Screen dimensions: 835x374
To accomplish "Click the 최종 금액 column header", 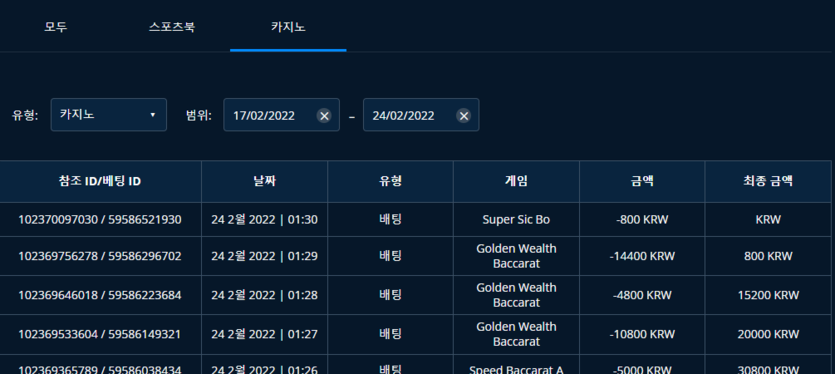I will pyautogui.click(x=768, y=181).
